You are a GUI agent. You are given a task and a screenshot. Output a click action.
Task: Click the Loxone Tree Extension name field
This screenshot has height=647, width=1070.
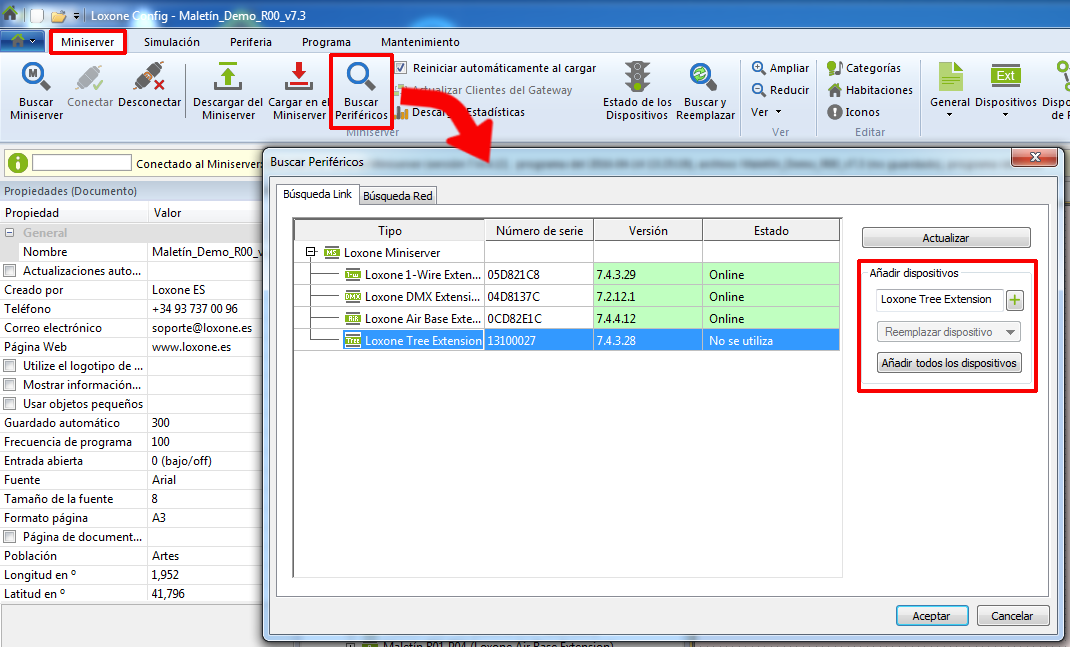click(937, 299)
